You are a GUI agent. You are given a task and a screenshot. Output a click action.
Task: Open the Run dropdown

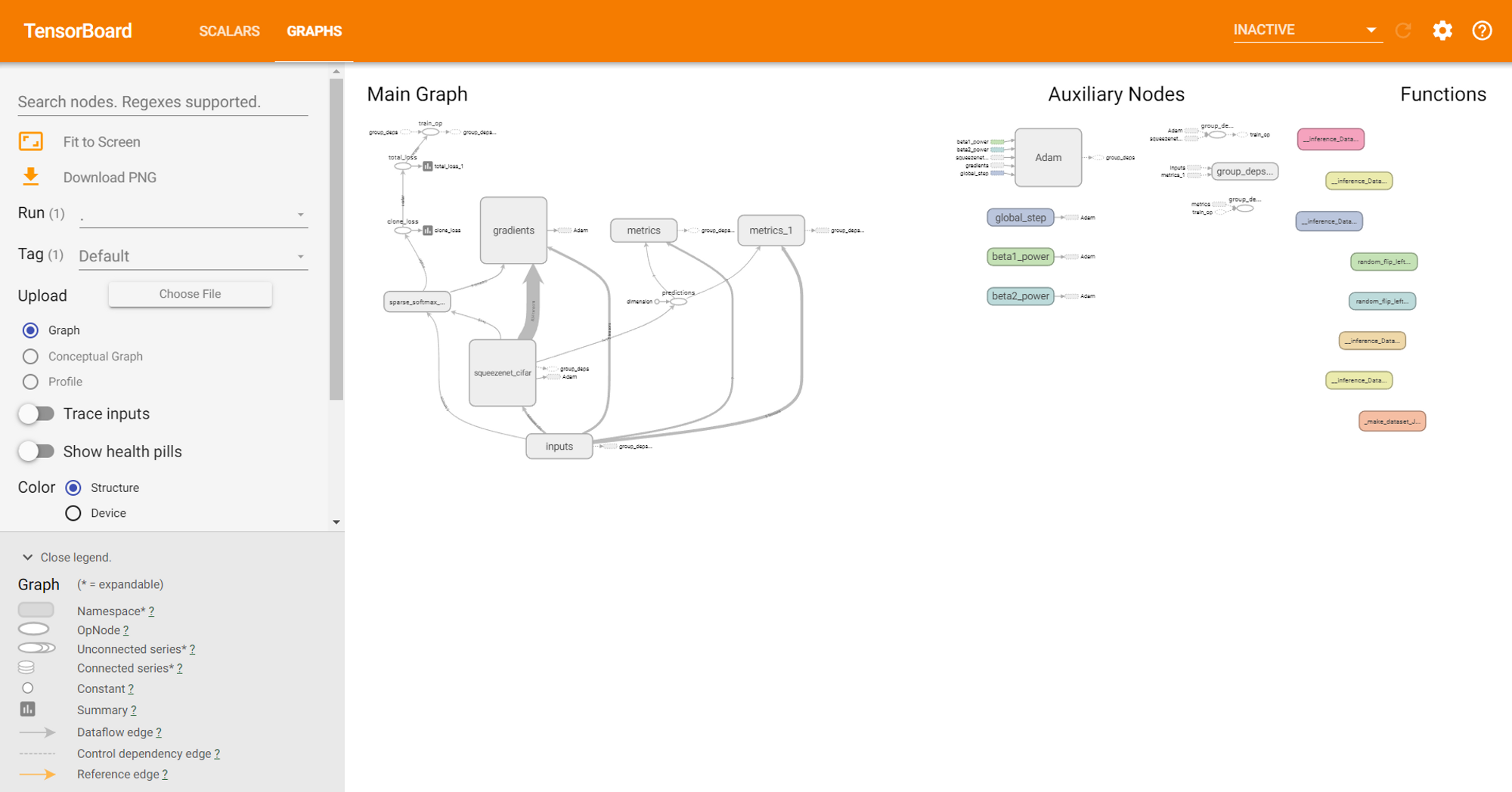(x=193, y=214)
